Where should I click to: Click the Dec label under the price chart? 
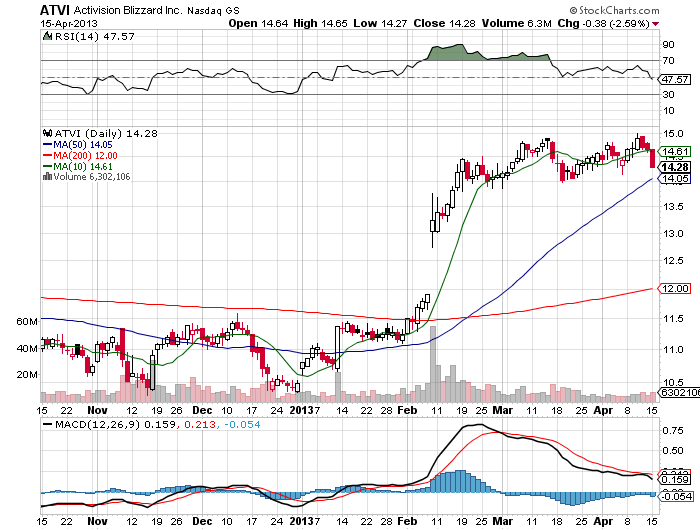click(202, 410)
